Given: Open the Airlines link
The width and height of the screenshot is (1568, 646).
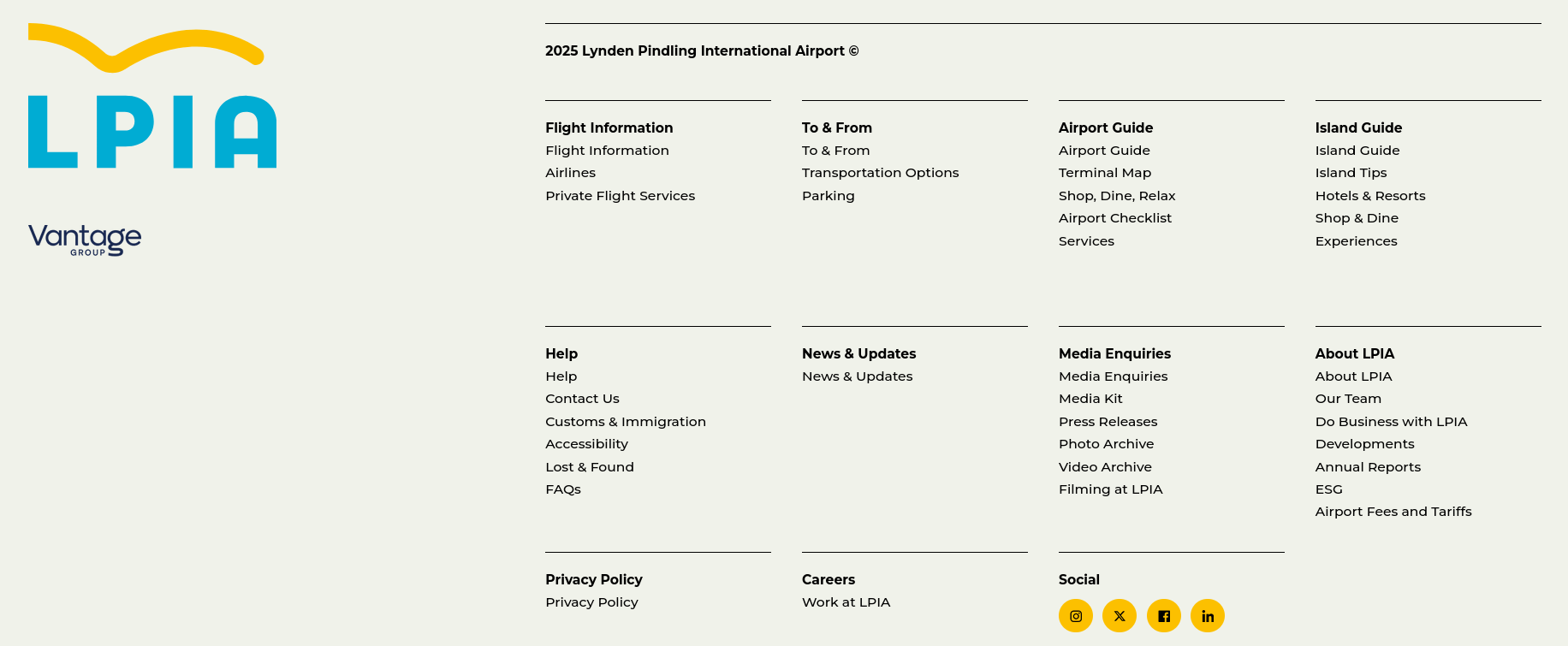Looking at the screenshot, I should click(570, 173).
